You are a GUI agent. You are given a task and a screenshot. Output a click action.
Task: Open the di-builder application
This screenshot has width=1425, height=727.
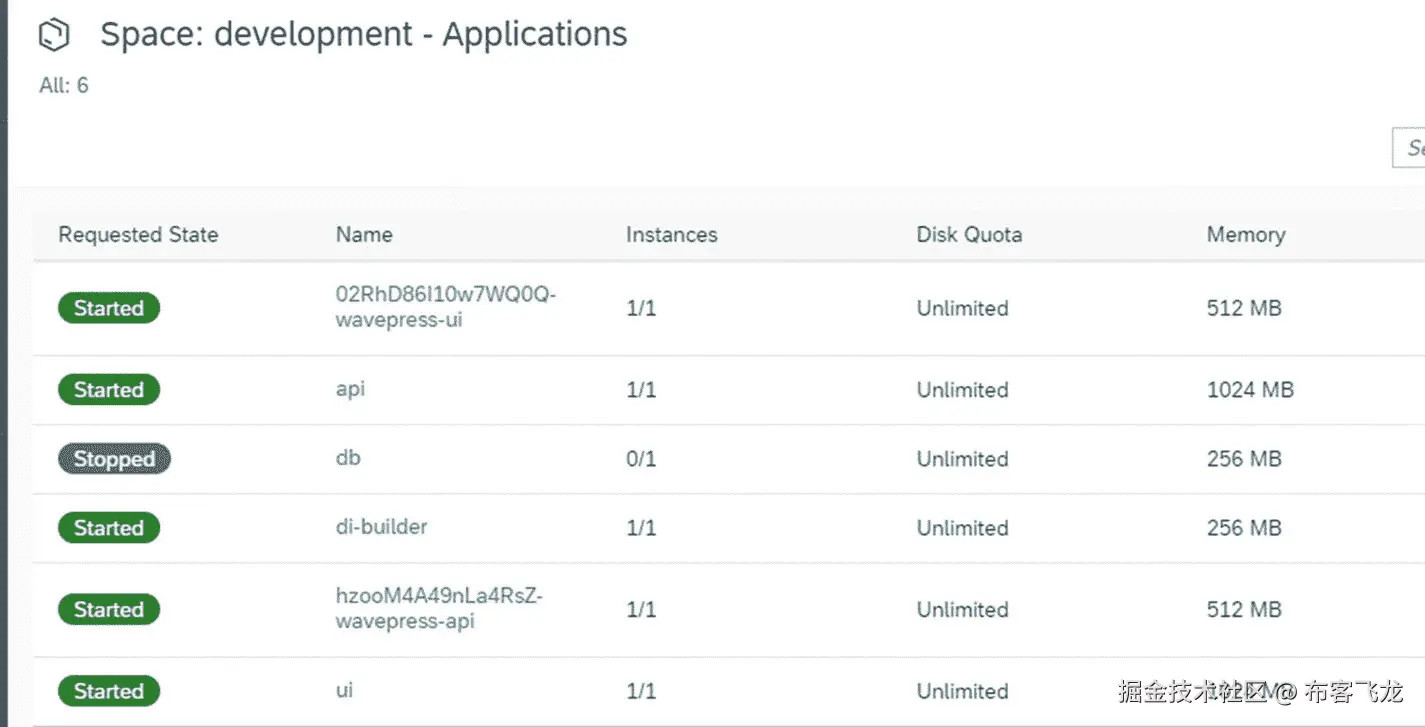[381, 526]
